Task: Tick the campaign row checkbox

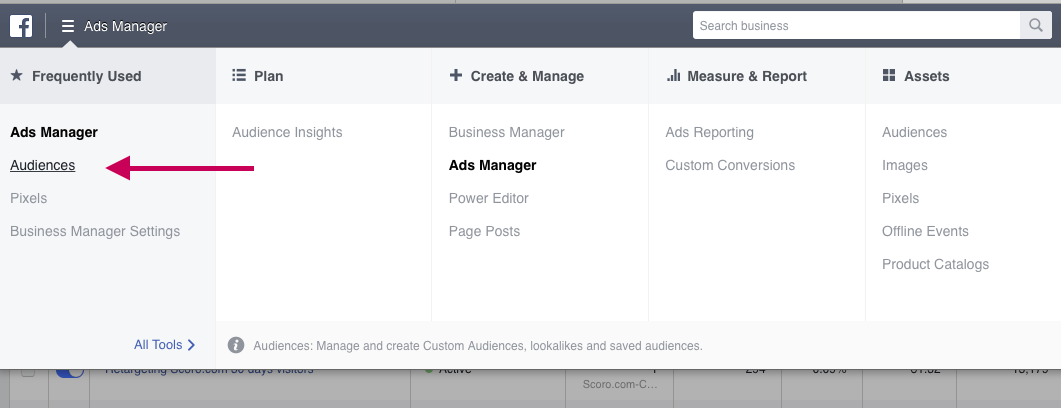Action: (x=27, y=372)
